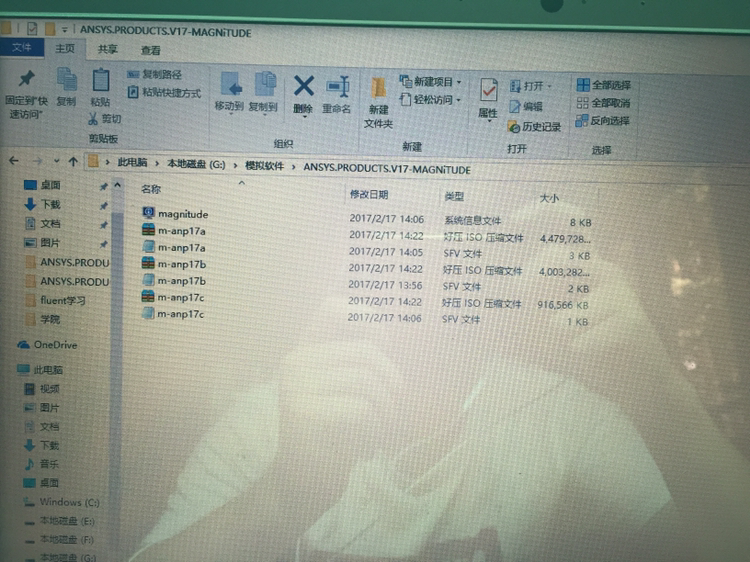Viewport: 750px width, 562px height.
Task: Click the 916,566 KB size cell
Action: (x=562, y=305)
